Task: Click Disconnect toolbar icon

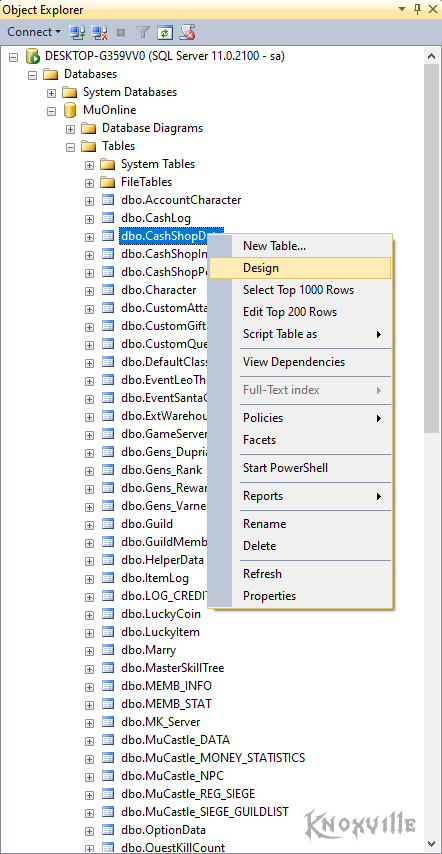Action: (99, 32)
